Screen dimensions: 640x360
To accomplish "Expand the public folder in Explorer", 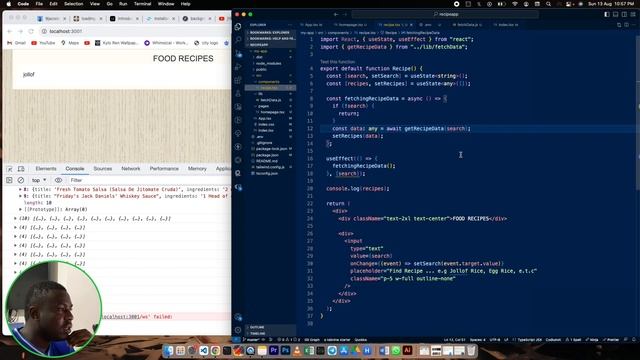I will 261,69.
